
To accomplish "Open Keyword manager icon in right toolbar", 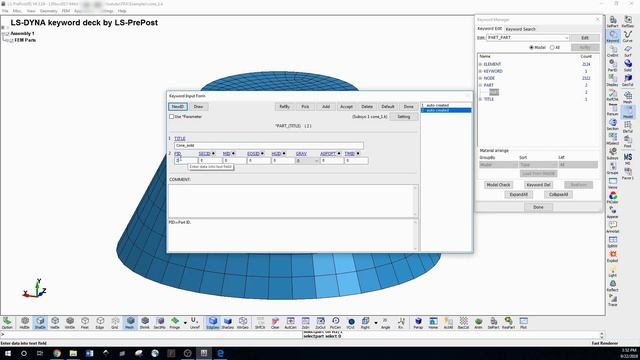I will [613, 36].
